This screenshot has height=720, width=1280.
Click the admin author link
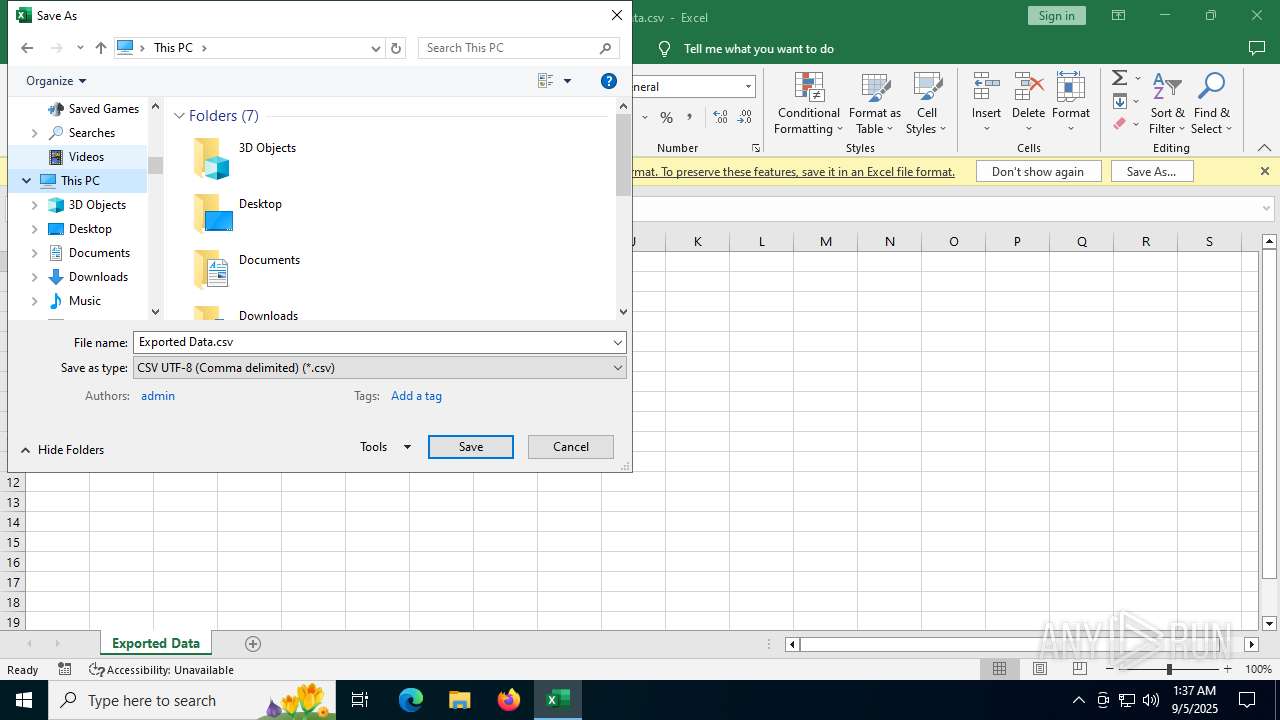(x=158, y=396)
